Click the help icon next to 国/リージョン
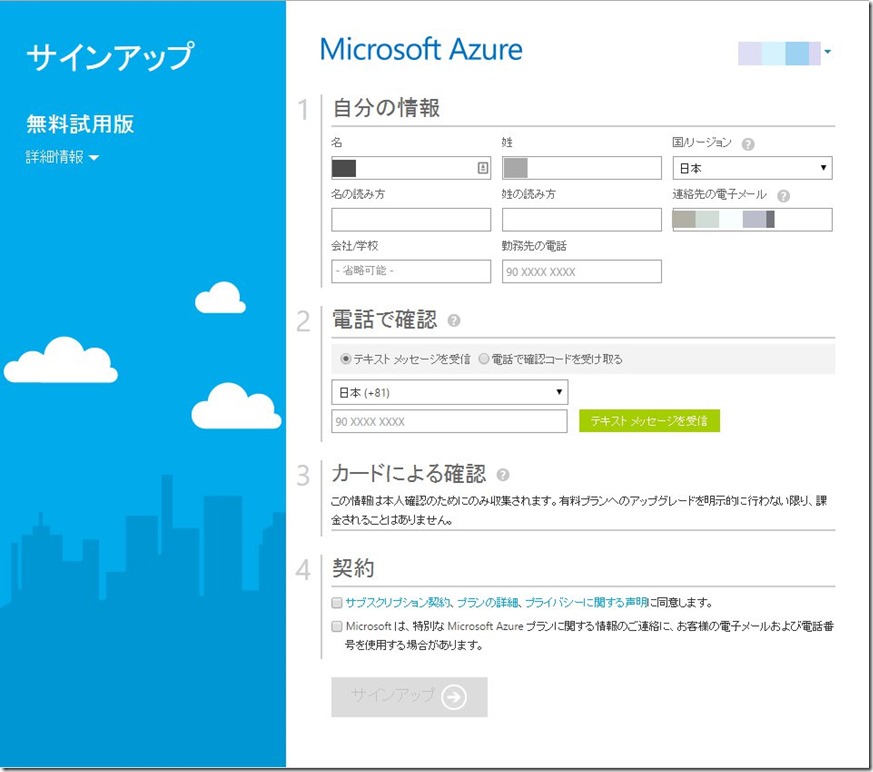 748,144
